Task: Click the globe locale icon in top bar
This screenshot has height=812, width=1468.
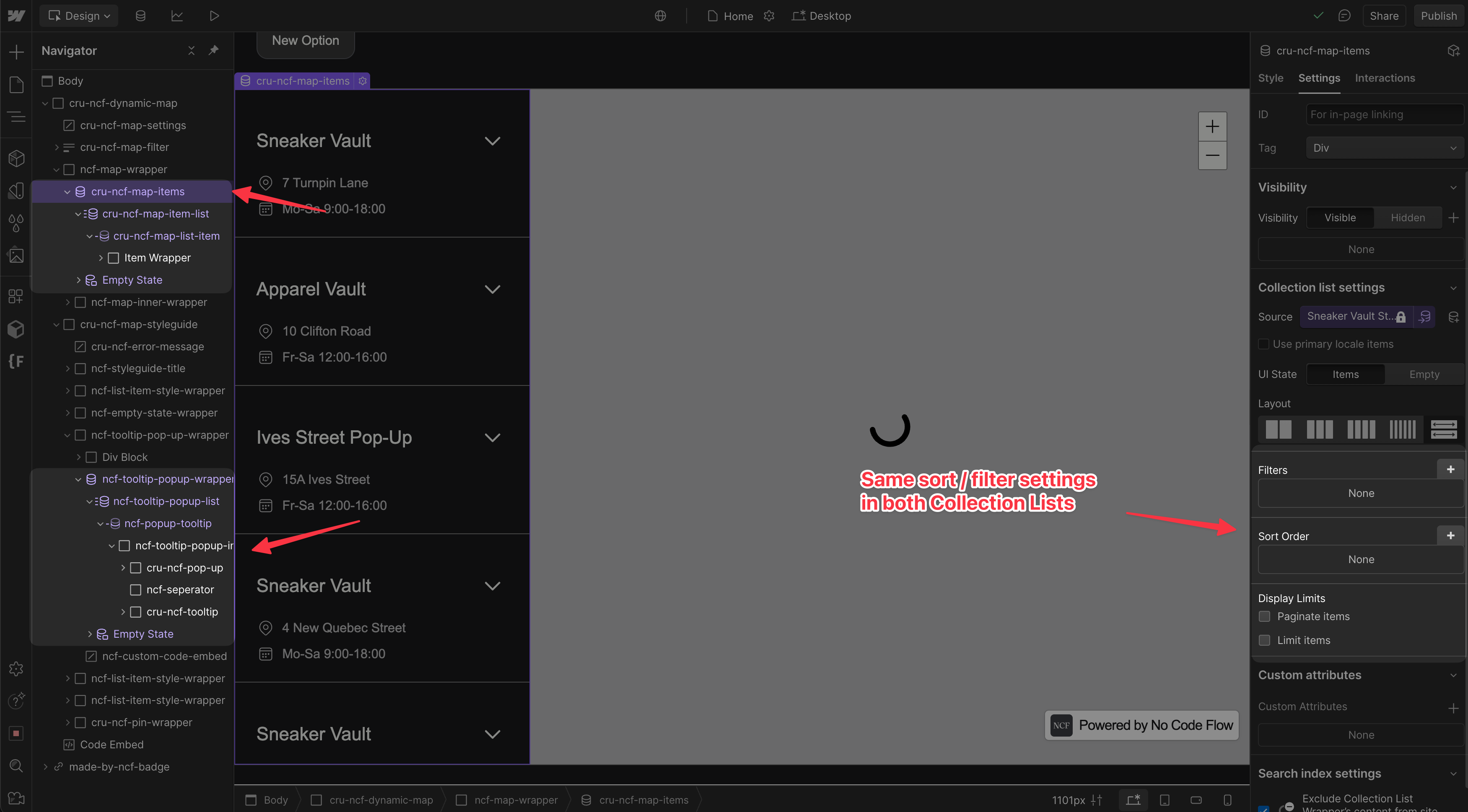Action: [x=660, y=16]
